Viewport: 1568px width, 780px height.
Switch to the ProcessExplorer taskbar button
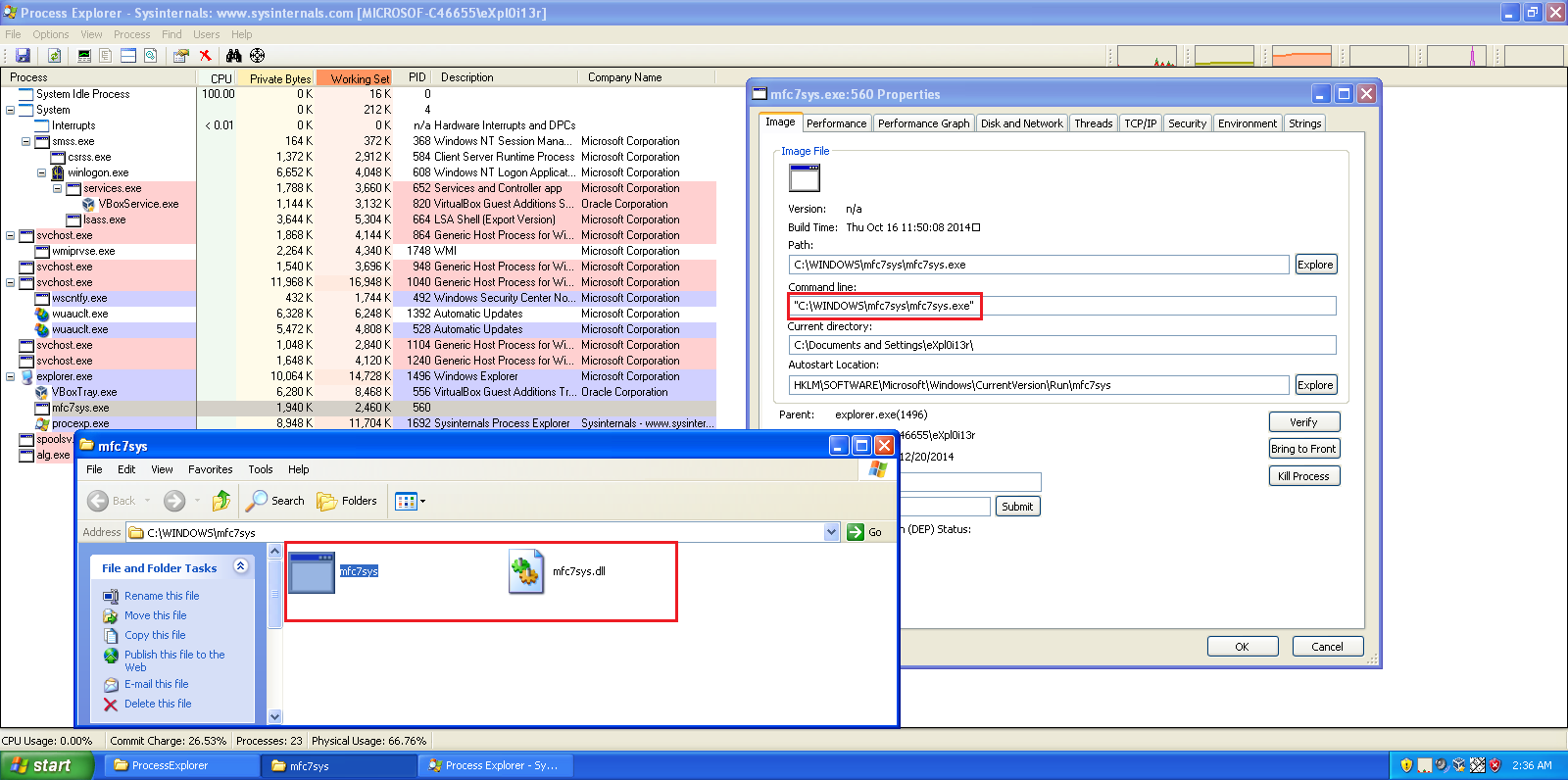(x=180, y=765)
